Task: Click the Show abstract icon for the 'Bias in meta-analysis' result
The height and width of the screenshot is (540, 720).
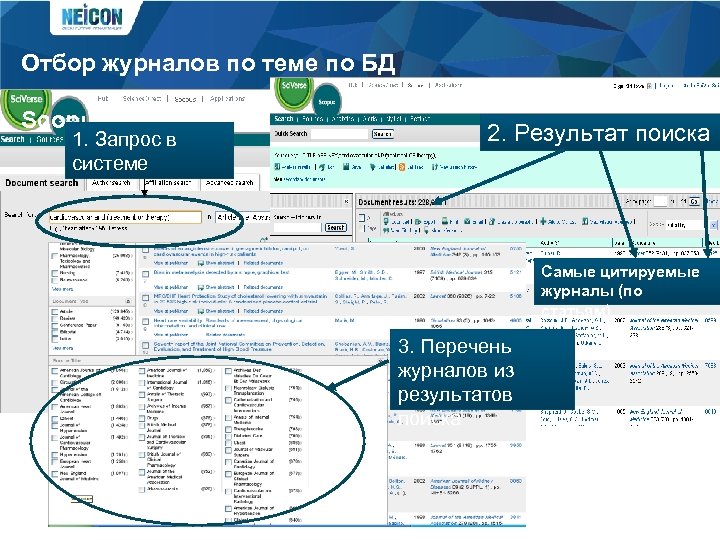Action: 201,287
